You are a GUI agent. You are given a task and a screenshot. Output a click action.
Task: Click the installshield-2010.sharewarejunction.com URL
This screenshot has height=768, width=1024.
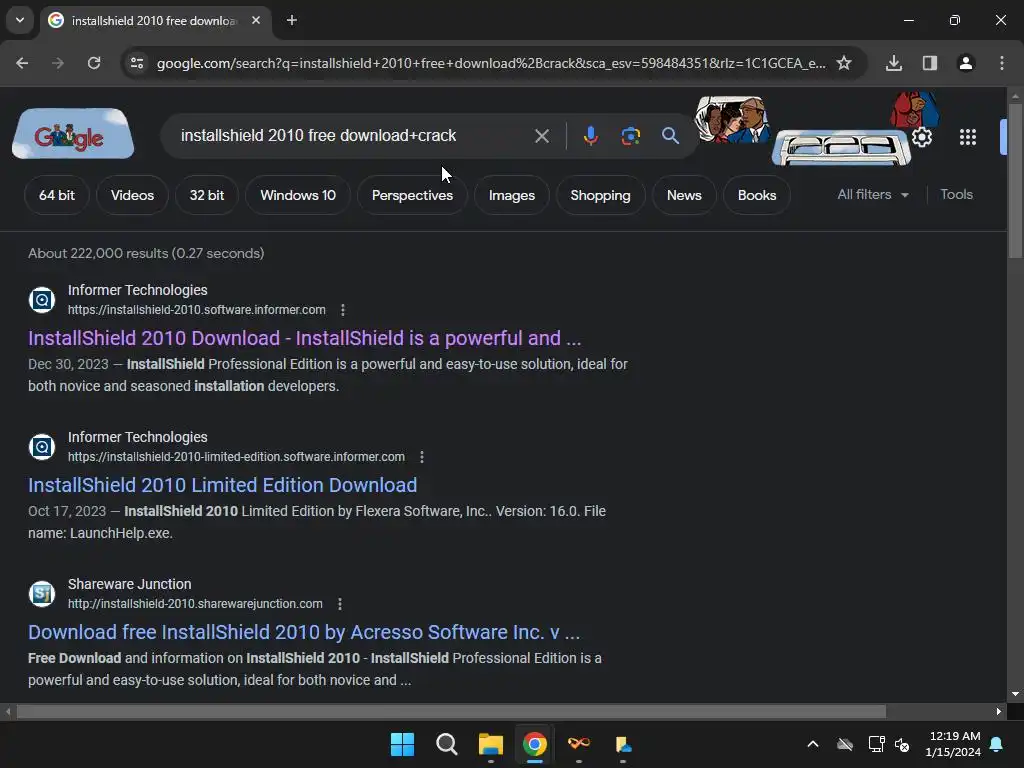(x=195, y=604)
